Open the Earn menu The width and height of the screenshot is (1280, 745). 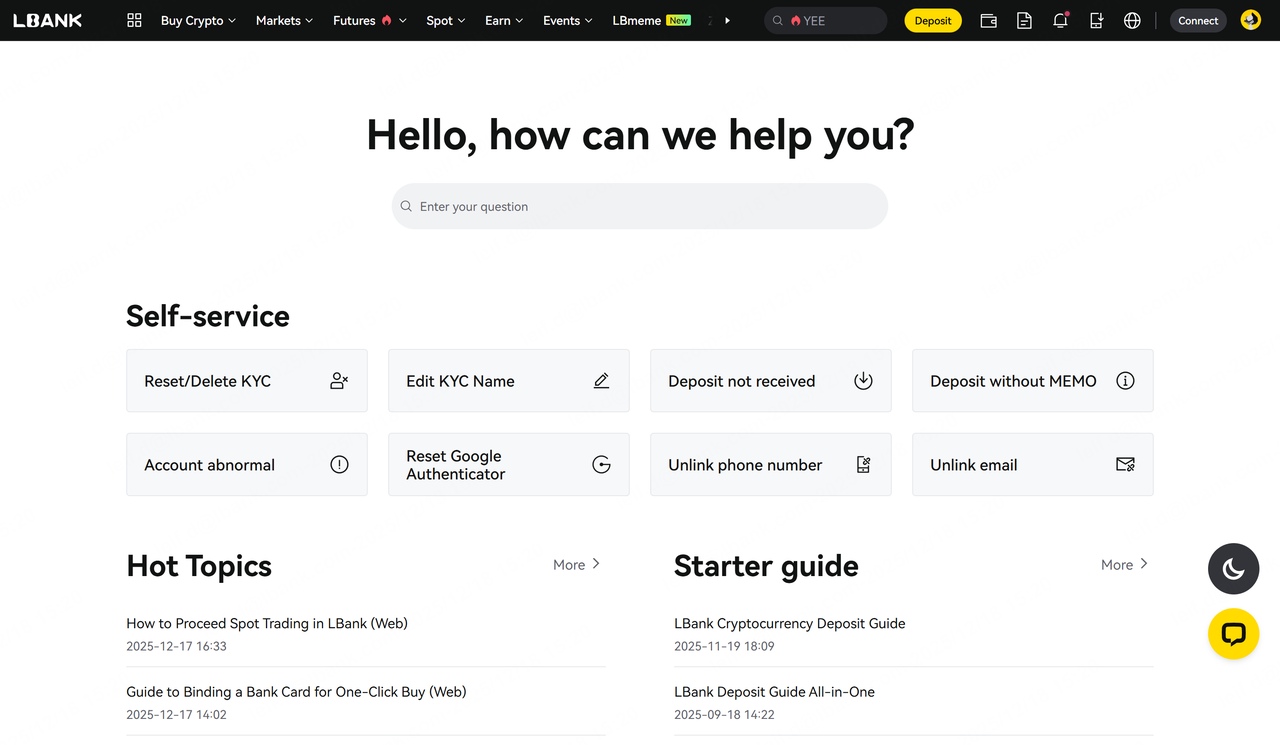coord(504,20)
